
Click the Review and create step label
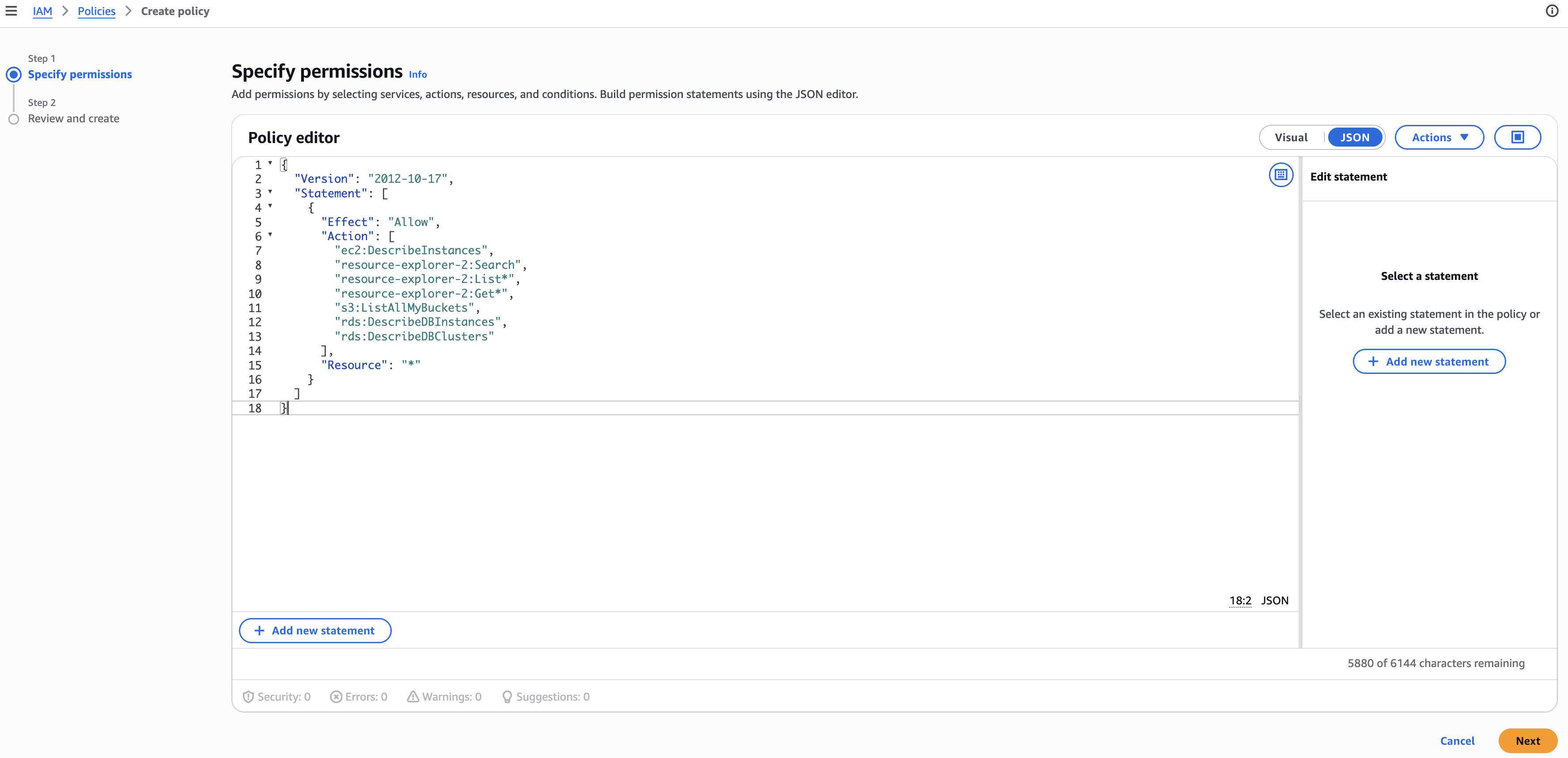pos(74,119)
